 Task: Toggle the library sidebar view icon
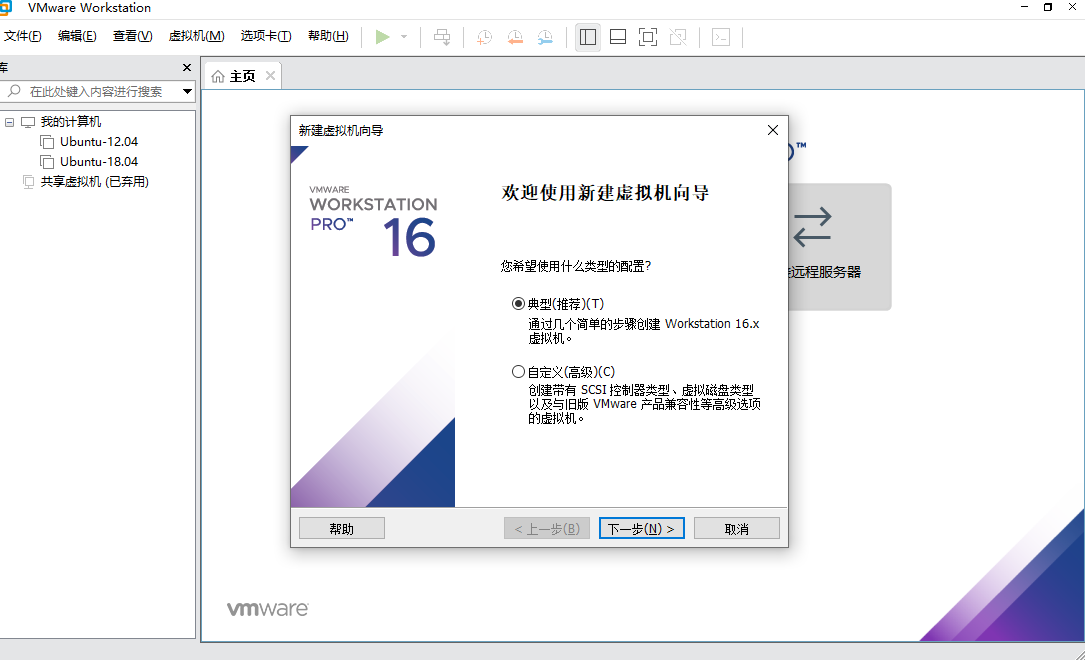click(x=587, y=37)
